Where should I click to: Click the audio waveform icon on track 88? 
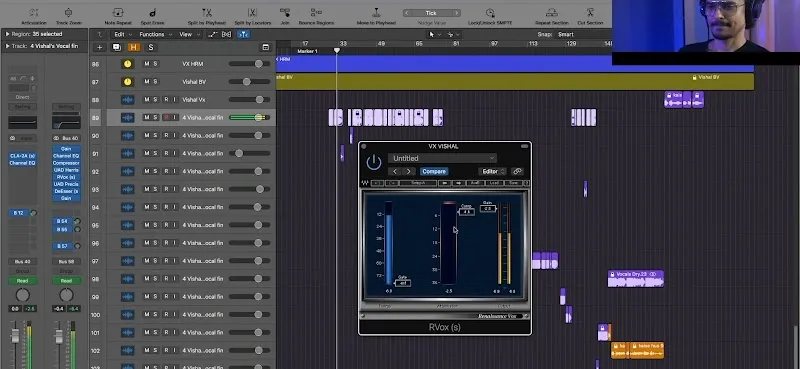click(127, 100)
